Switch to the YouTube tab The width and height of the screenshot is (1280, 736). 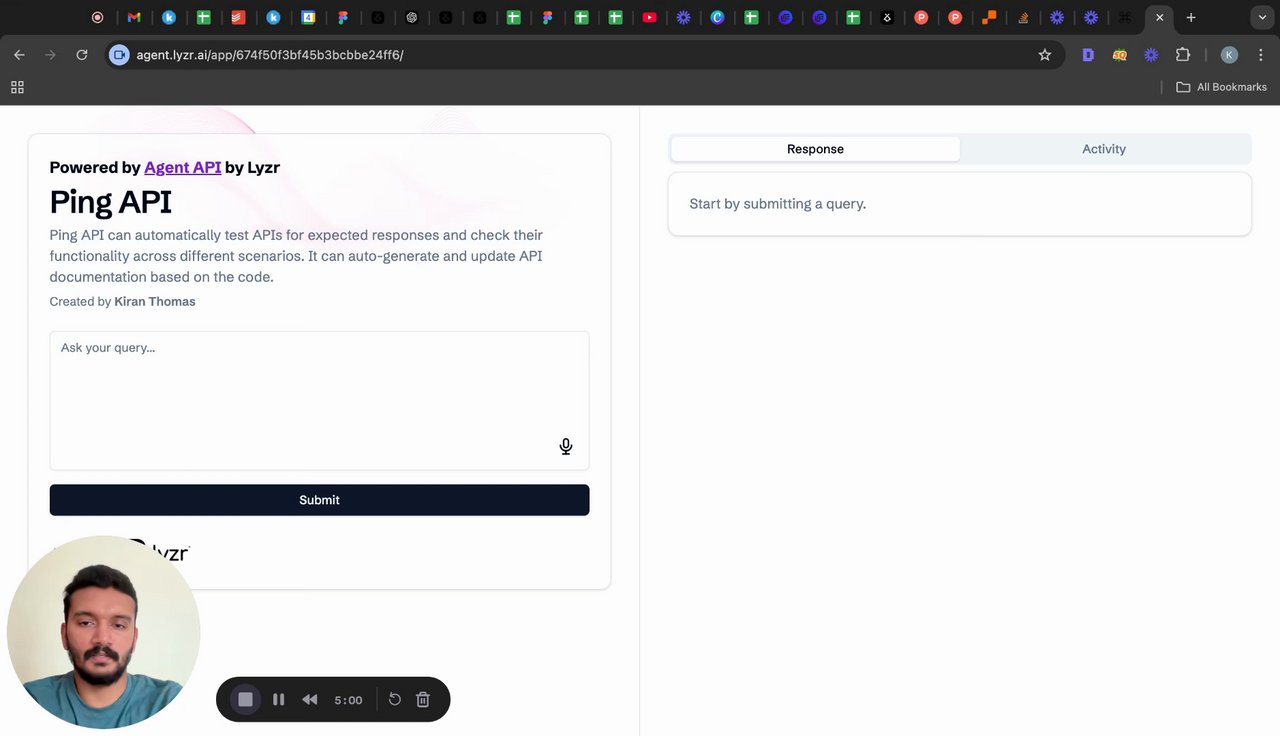click(x=650, y=17)
